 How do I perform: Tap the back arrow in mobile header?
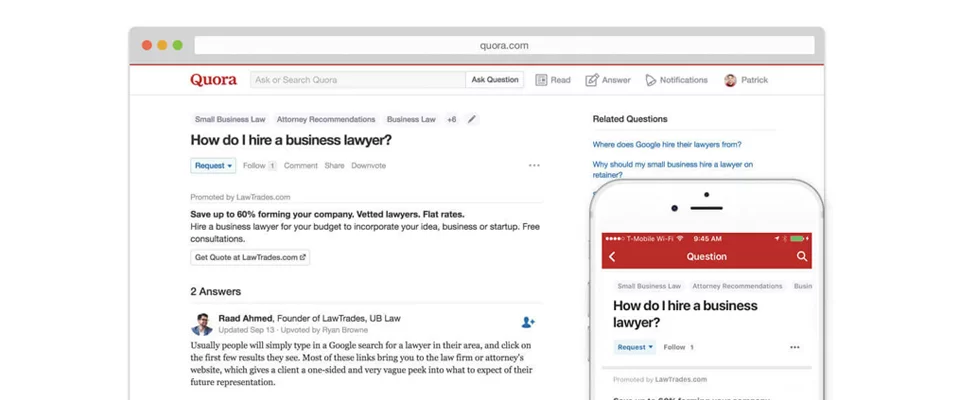coord(612,257)
